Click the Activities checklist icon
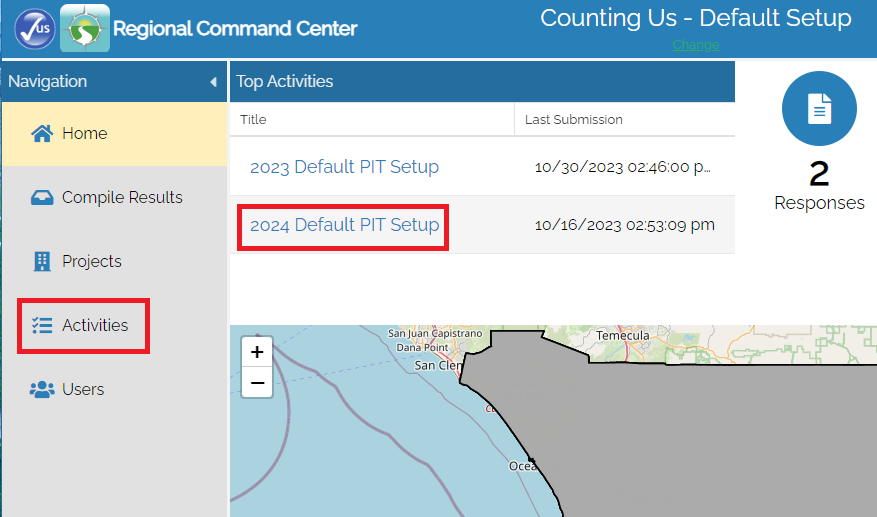The width and height of the screenshot is (877, 517). tap(41, 326)
